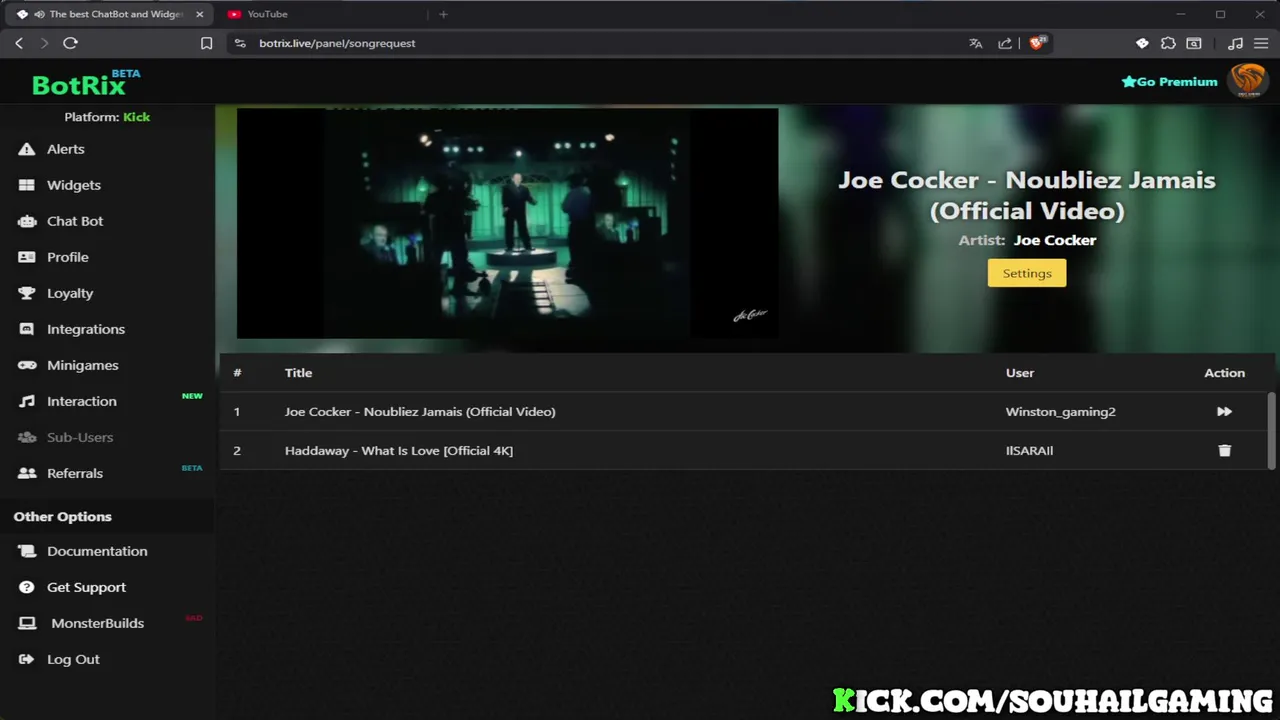Viewport: 1280px width, 720px height.
Task: Click the Go Premium link
Action: click(x=1169, y=82)
